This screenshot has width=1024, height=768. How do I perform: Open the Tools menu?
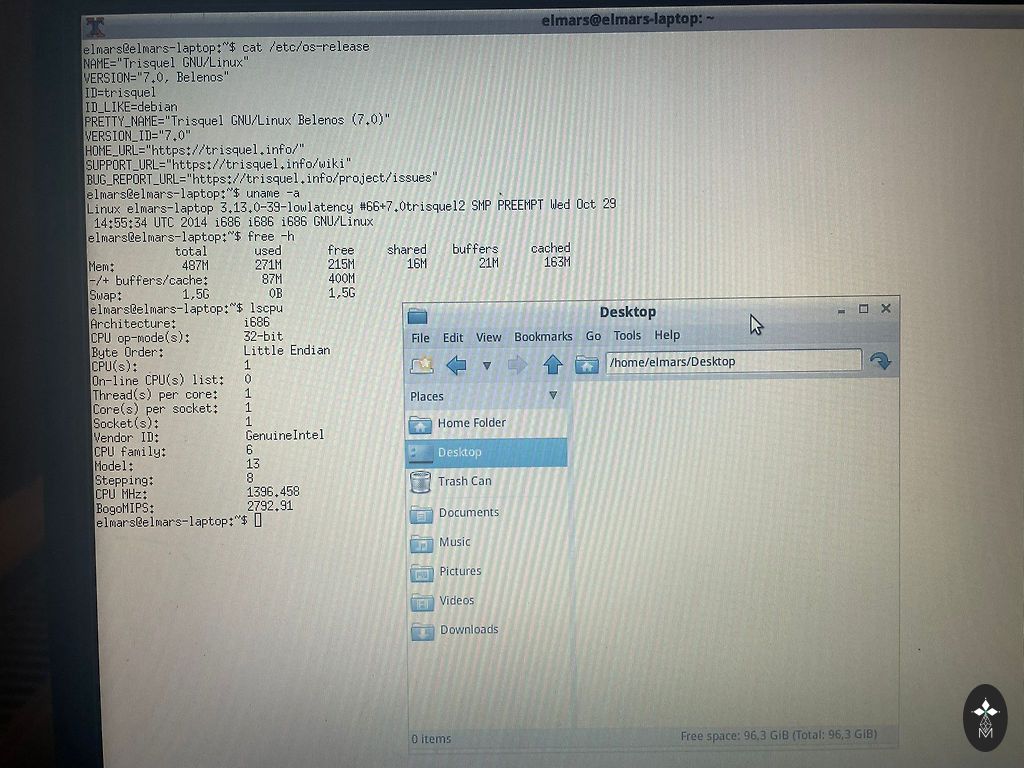coord(627,336)
